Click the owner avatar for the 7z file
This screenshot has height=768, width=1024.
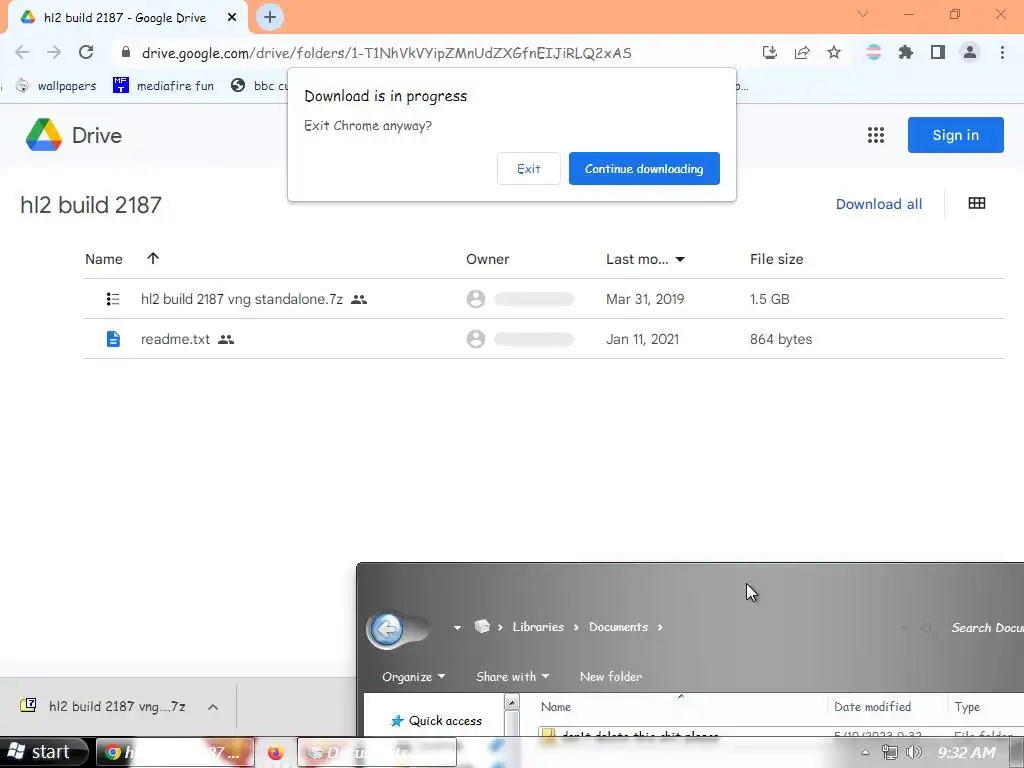tap(476, 299)
